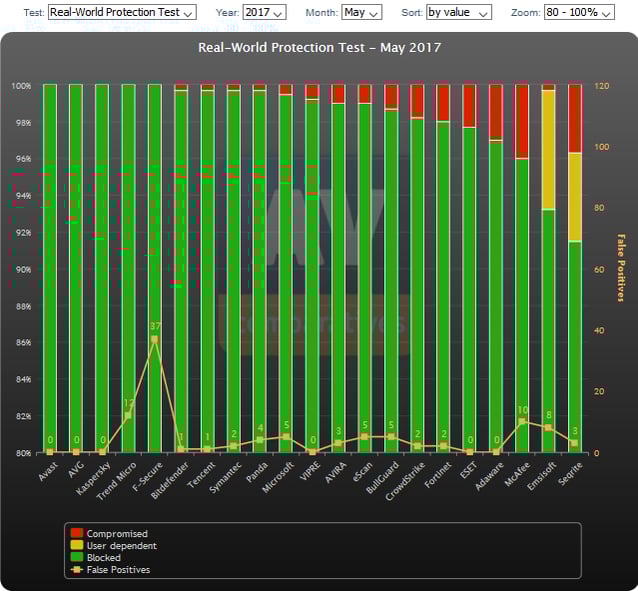Click the BullGuard false positives marker labeled 5
The image size is (638, 591).
click(x=391, y=437)
